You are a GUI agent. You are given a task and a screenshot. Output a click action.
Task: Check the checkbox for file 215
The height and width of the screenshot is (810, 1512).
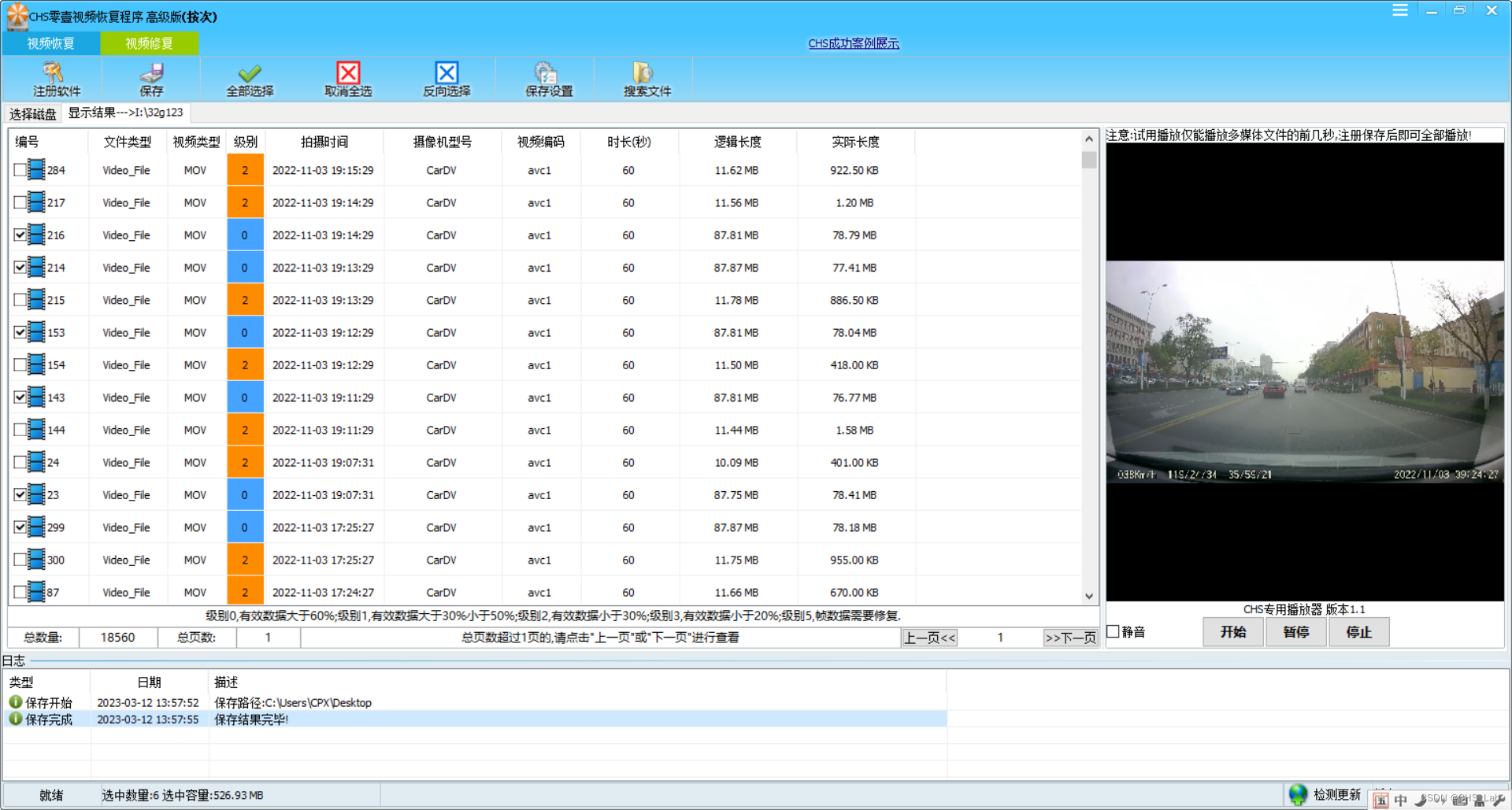point(20,300)
